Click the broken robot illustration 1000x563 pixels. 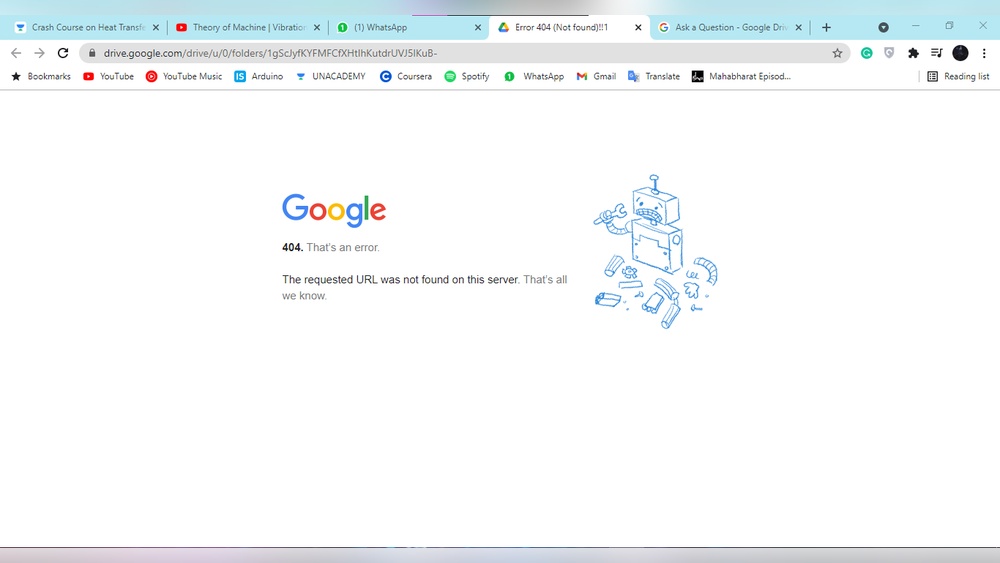656,252
